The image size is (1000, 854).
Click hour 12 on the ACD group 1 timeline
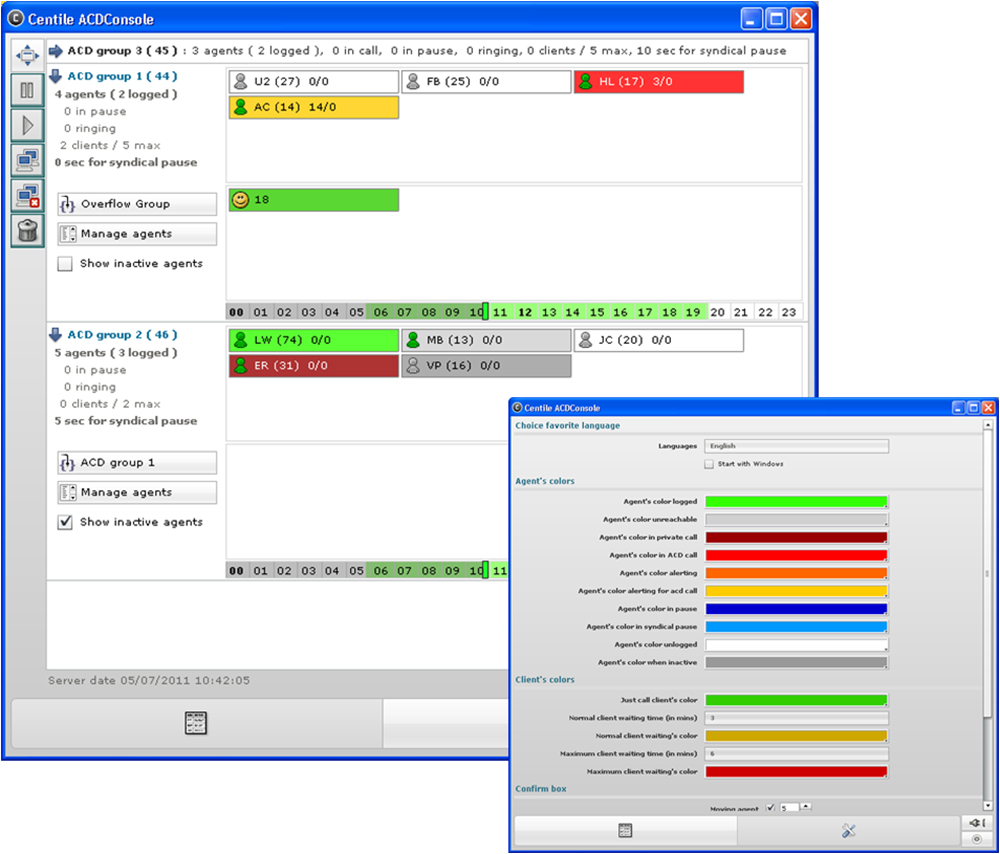525,312
